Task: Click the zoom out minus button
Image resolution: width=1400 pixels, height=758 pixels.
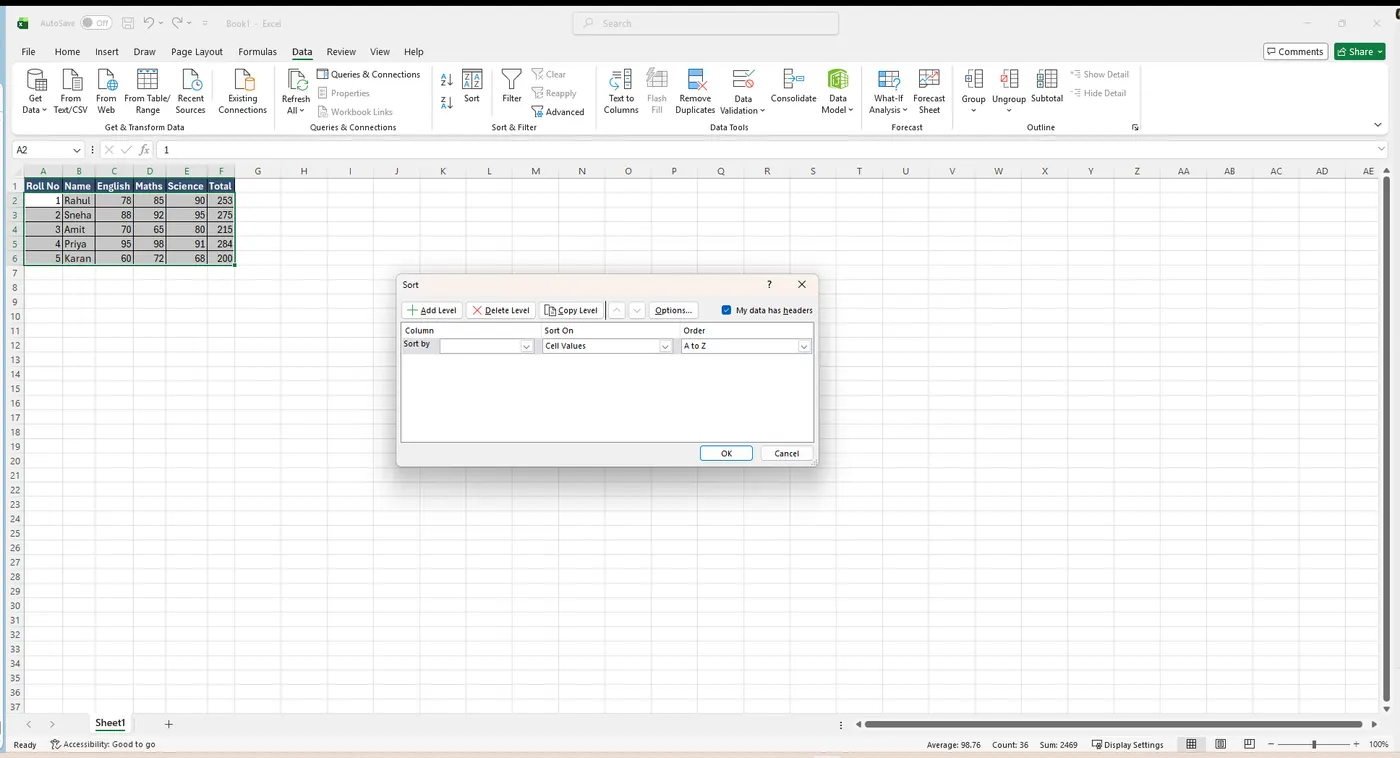Action: click(1272, 744)
